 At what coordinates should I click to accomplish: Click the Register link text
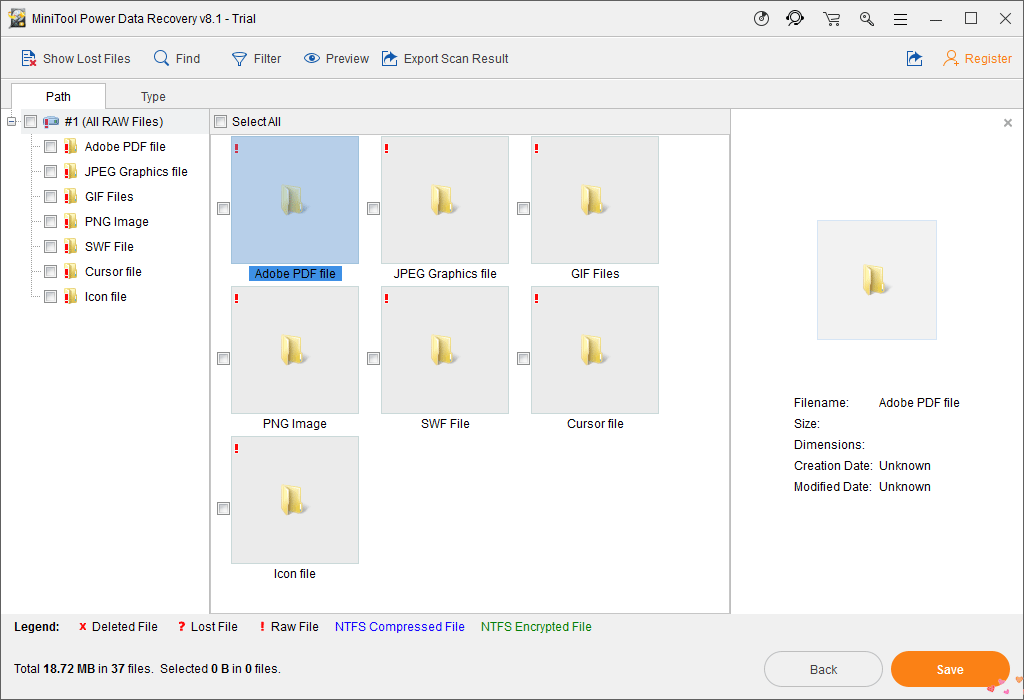coord(988,58)
